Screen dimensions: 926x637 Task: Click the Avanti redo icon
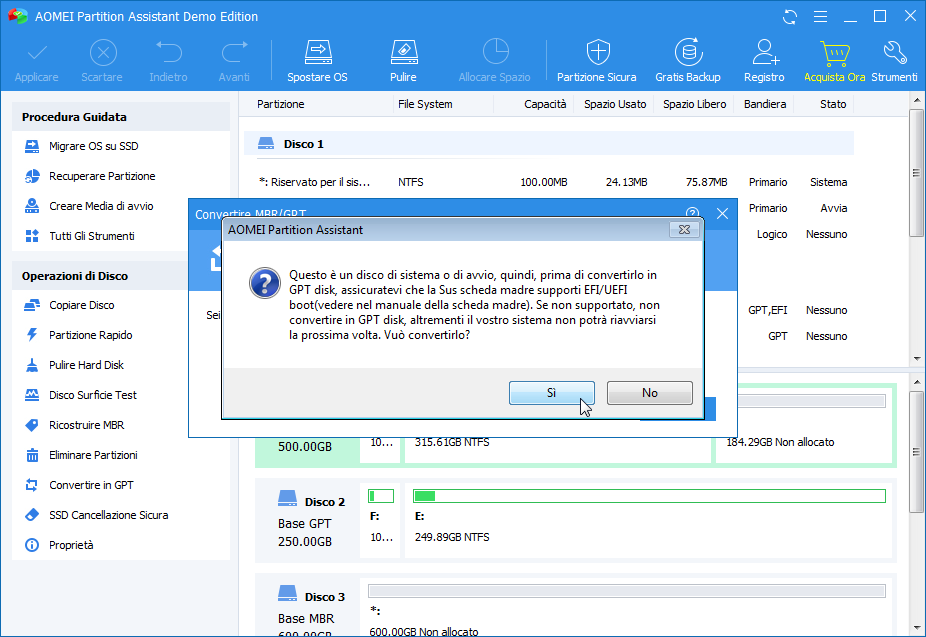click(234, 61)
